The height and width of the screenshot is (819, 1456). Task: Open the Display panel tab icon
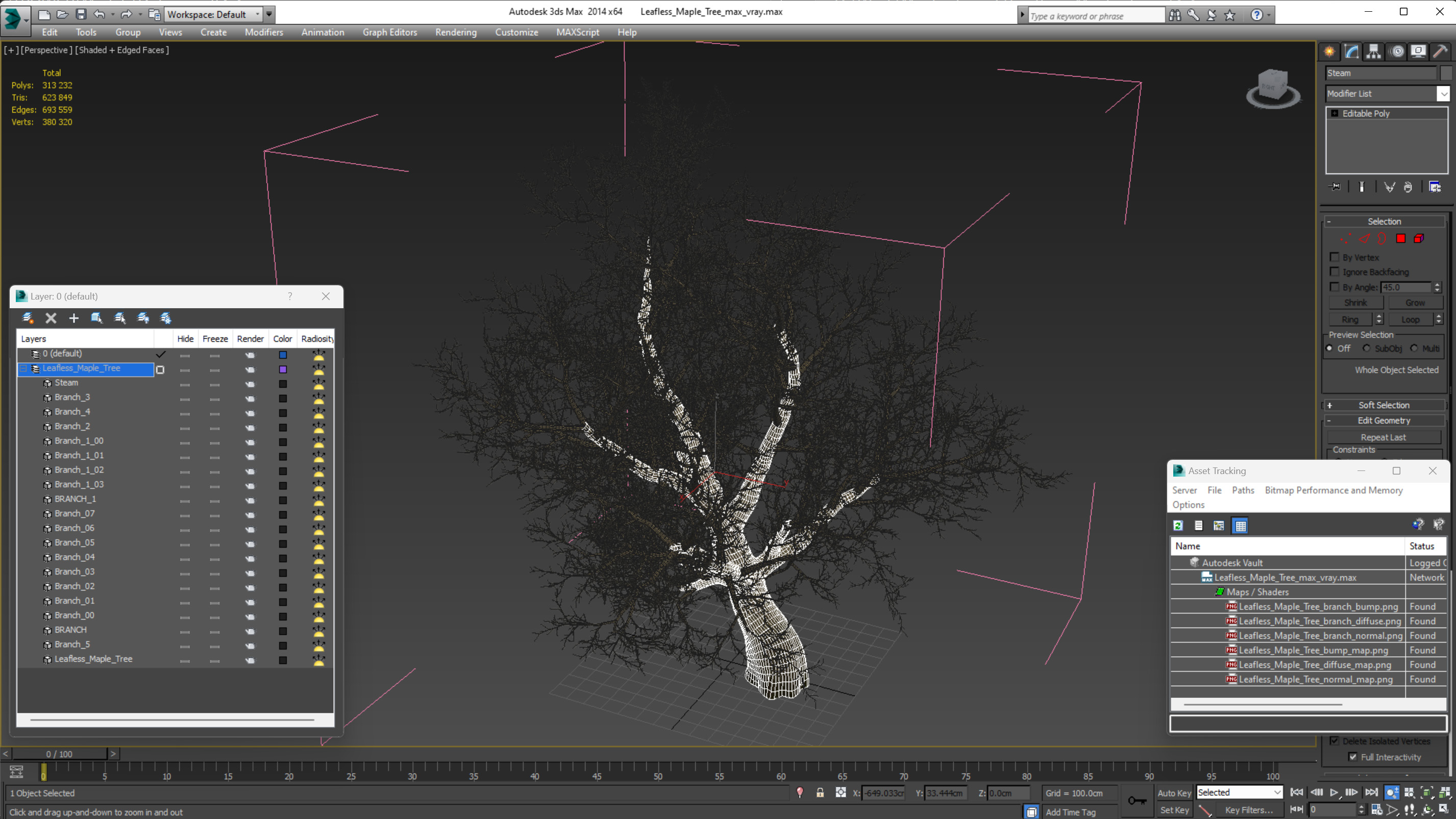[x=1418, y=52]
